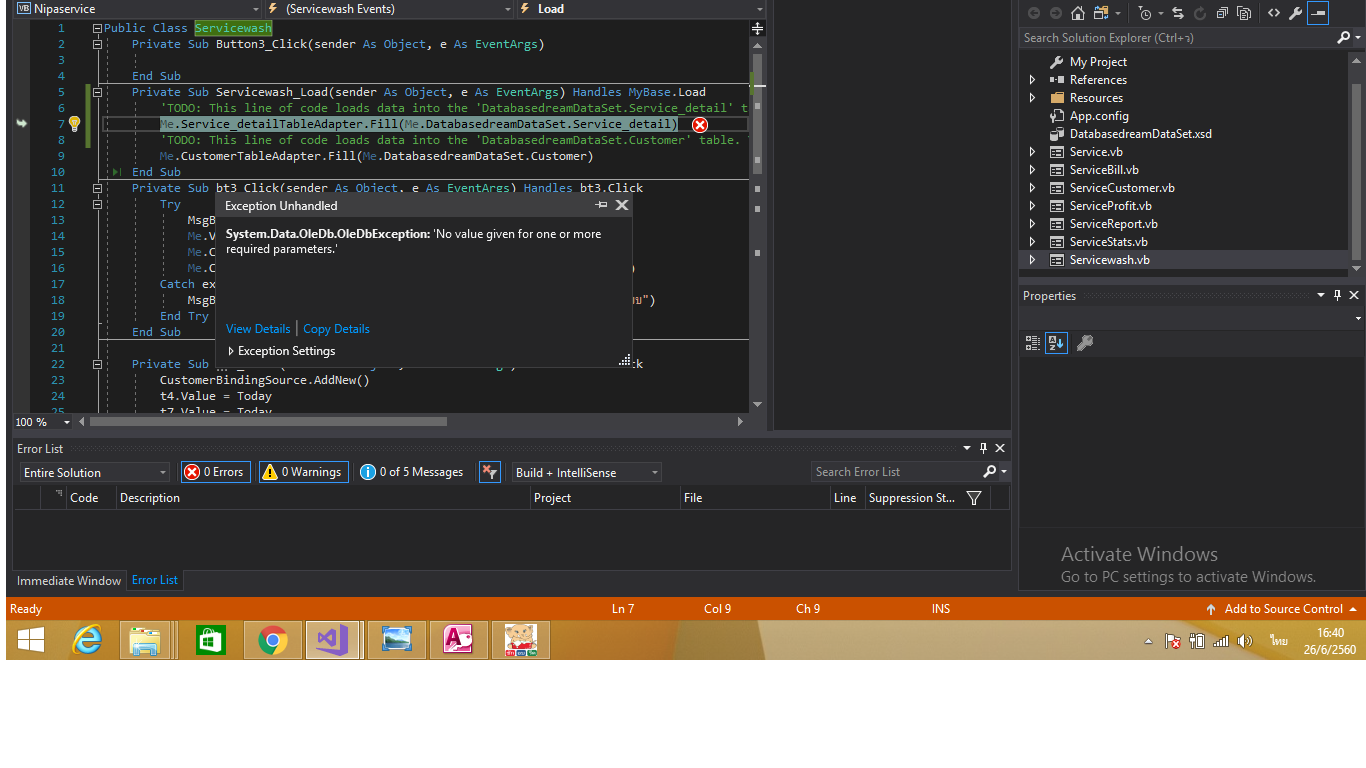Select My Project in Solution Explorer
The height and width of the screenshot is (768, 1366).
pyautogui.click(x=1098, y=62)
